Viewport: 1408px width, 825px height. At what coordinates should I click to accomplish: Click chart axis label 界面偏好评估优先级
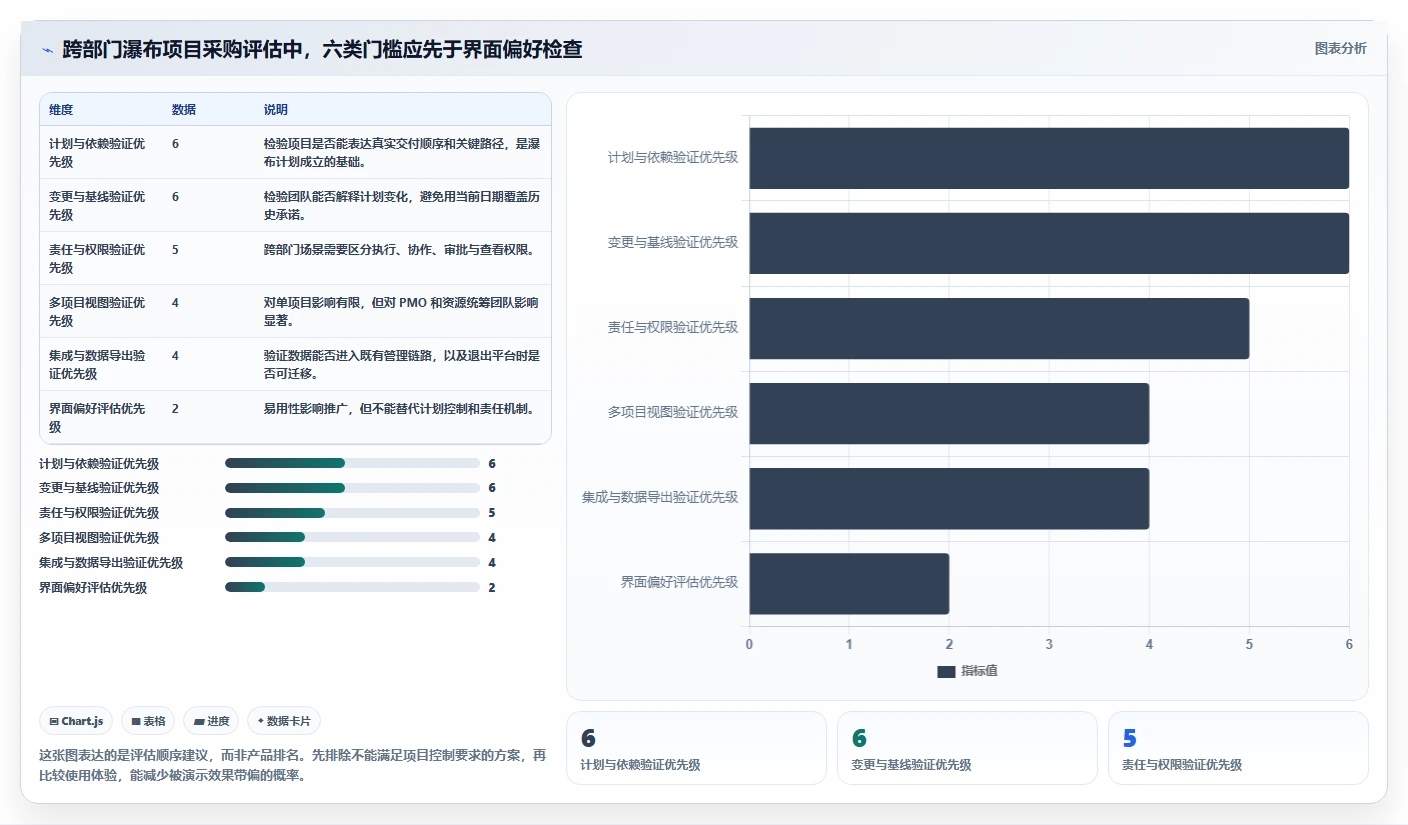[x=679, y=582]
